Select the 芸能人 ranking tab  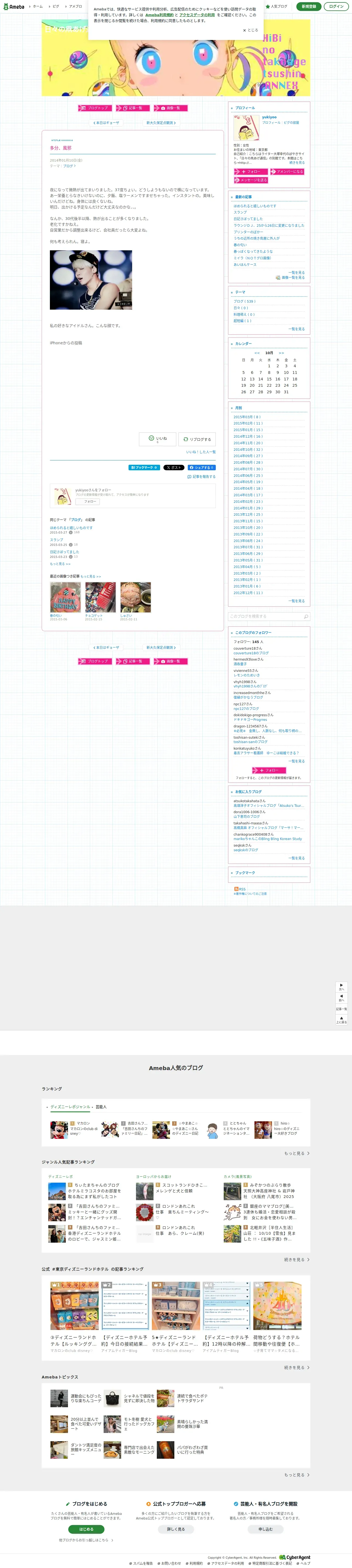[x=101, y=1107]
